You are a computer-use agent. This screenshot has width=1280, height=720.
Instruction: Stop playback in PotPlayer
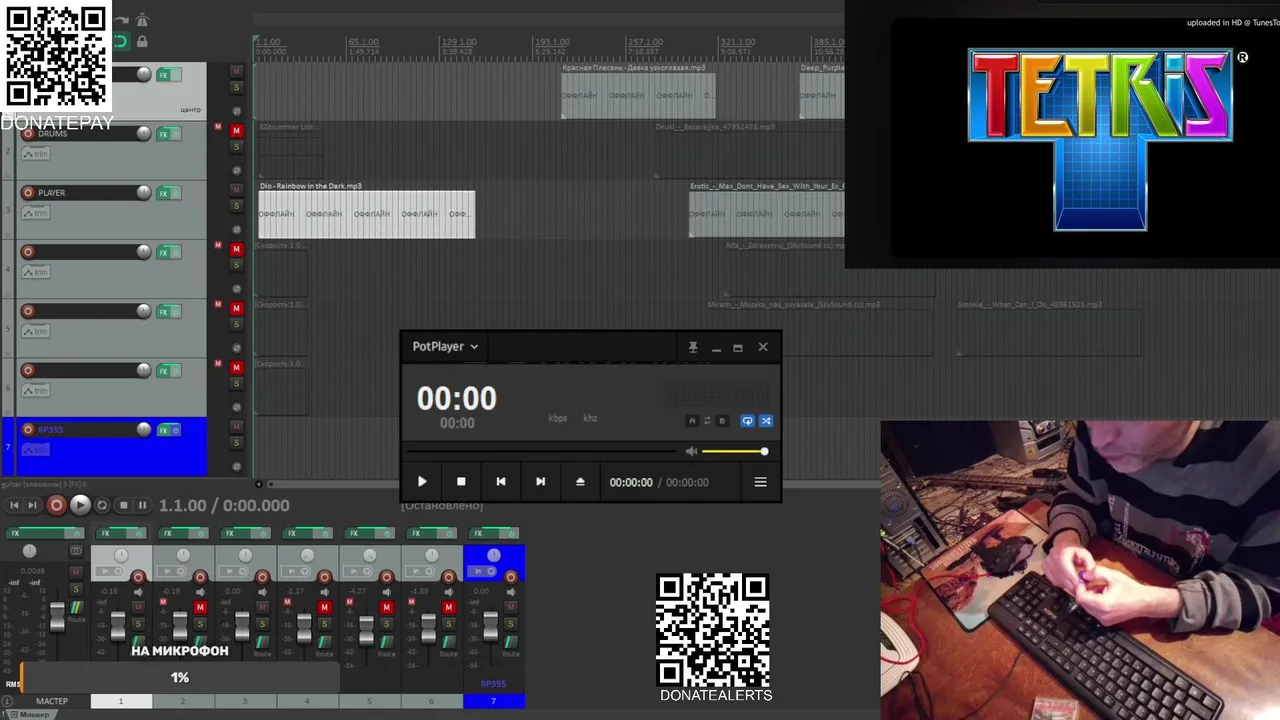click(461, 482)
